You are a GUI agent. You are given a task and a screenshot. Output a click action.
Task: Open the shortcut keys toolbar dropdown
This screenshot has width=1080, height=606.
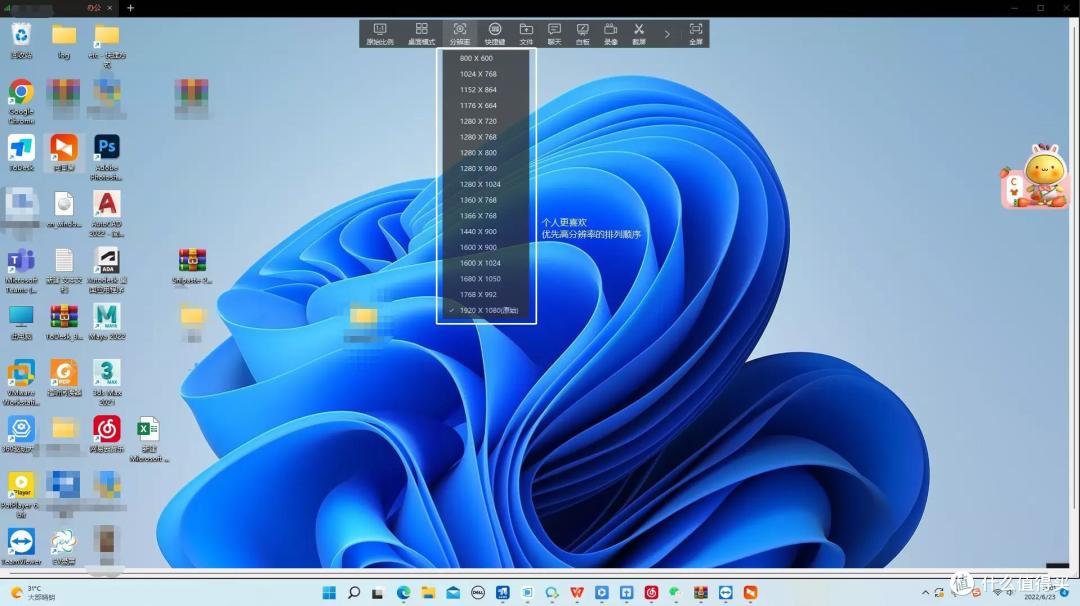point(495,33)
